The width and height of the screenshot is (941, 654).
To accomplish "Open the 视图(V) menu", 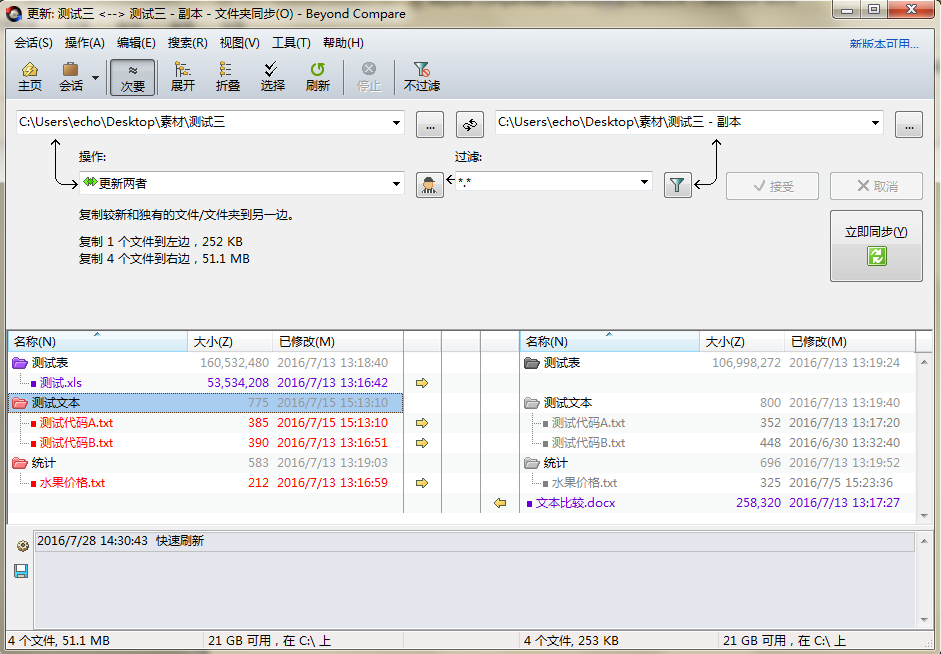I will pos(239,43).
